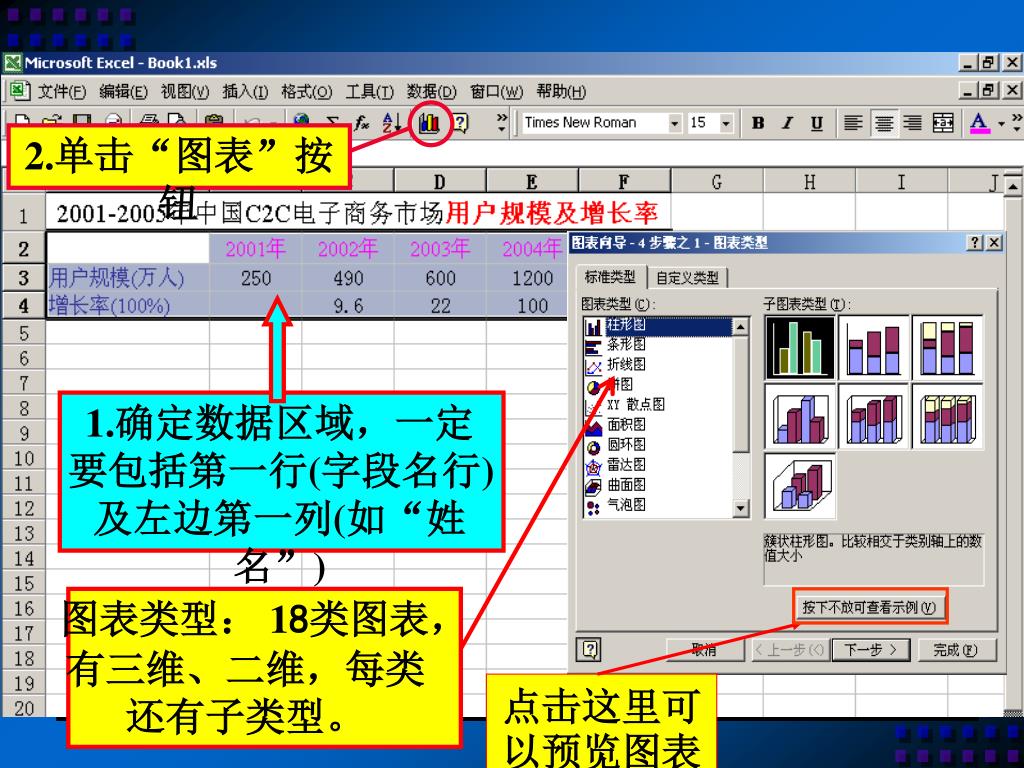Select the 3-D column subtype thumbnail in third row
The height and width of the screenshot is (768, 1024).
tap(799, 486)
